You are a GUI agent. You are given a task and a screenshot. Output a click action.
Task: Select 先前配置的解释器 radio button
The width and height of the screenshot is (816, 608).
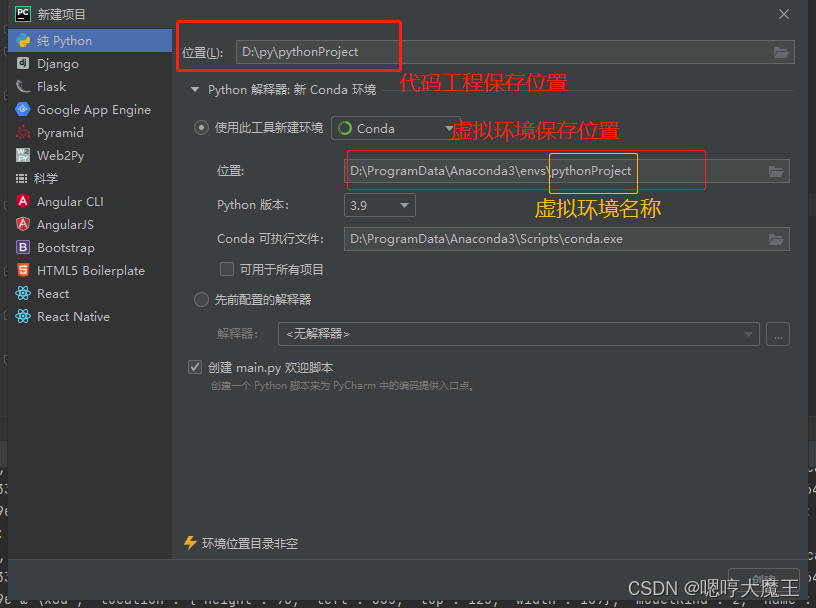(201, 299)
